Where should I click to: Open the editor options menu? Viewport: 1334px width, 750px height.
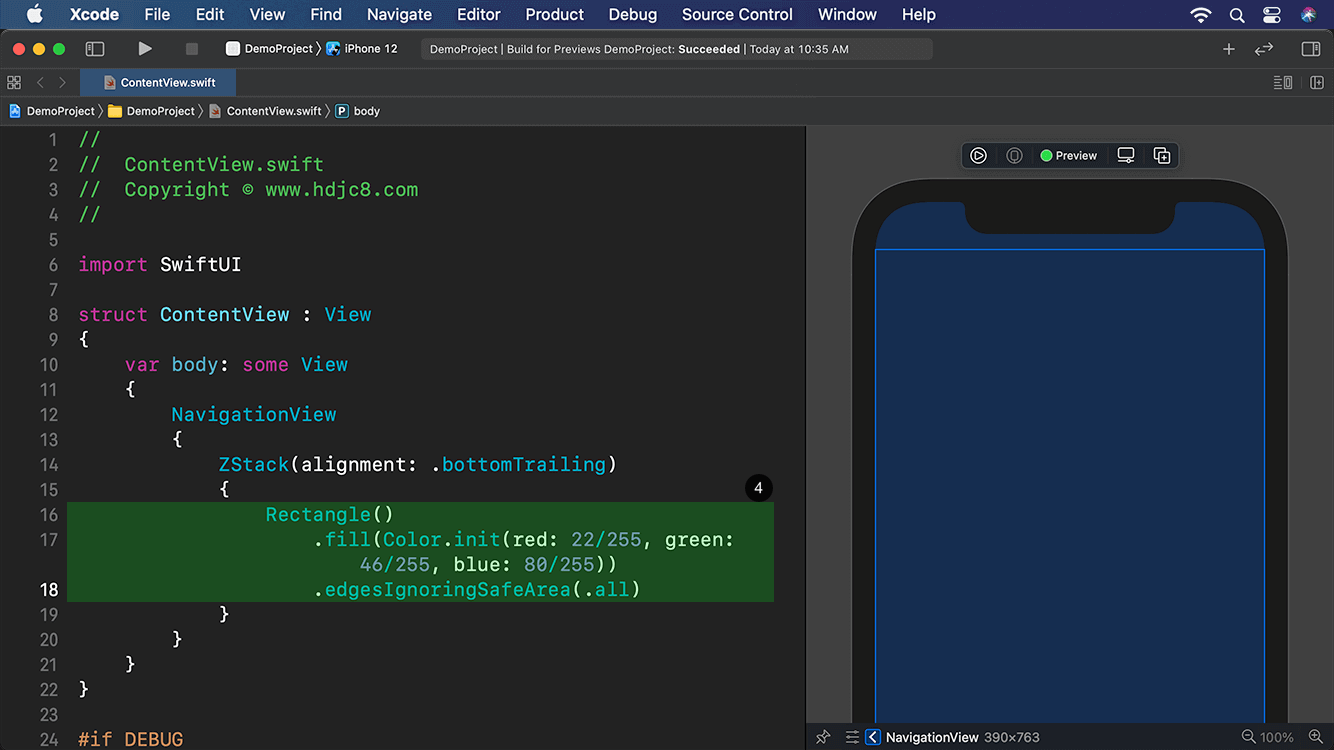[x=1283, y=82]
